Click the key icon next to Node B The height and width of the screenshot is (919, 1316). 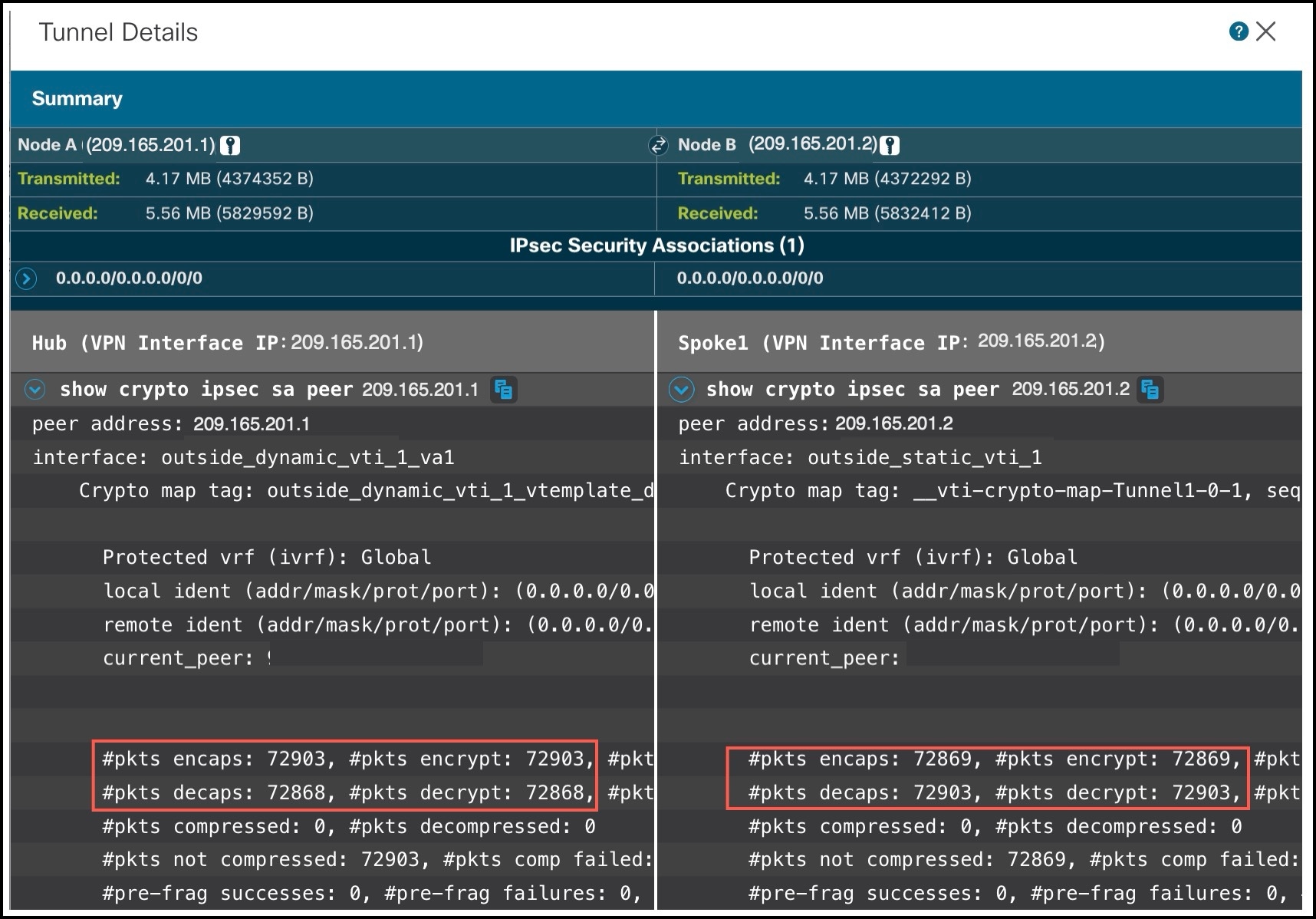pyautogui.click(x=890, y=145)
